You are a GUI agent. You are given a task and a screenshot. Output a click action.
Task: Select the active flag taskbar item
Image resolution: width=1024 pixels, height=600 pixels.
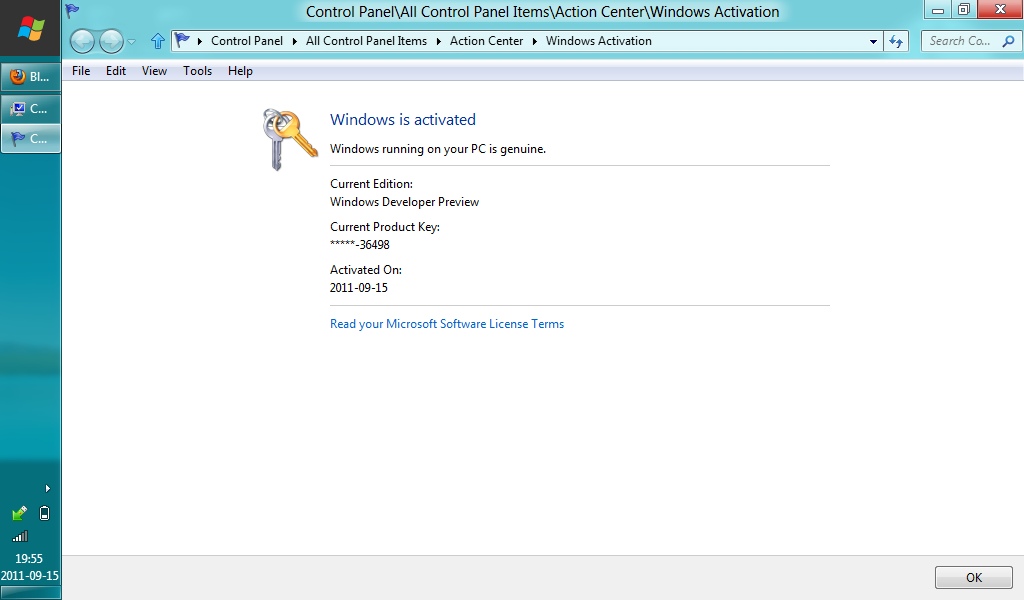(x=31, y=138)
